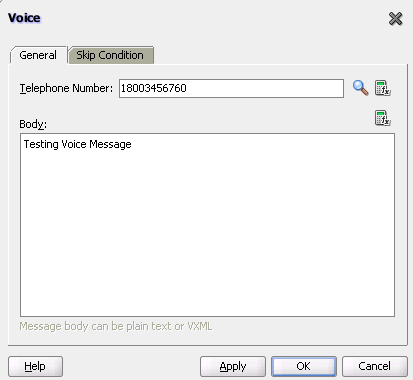The image size is (413, 380).
Task: Open expression builder icon for Telephone Number
Action: [382, 88]
